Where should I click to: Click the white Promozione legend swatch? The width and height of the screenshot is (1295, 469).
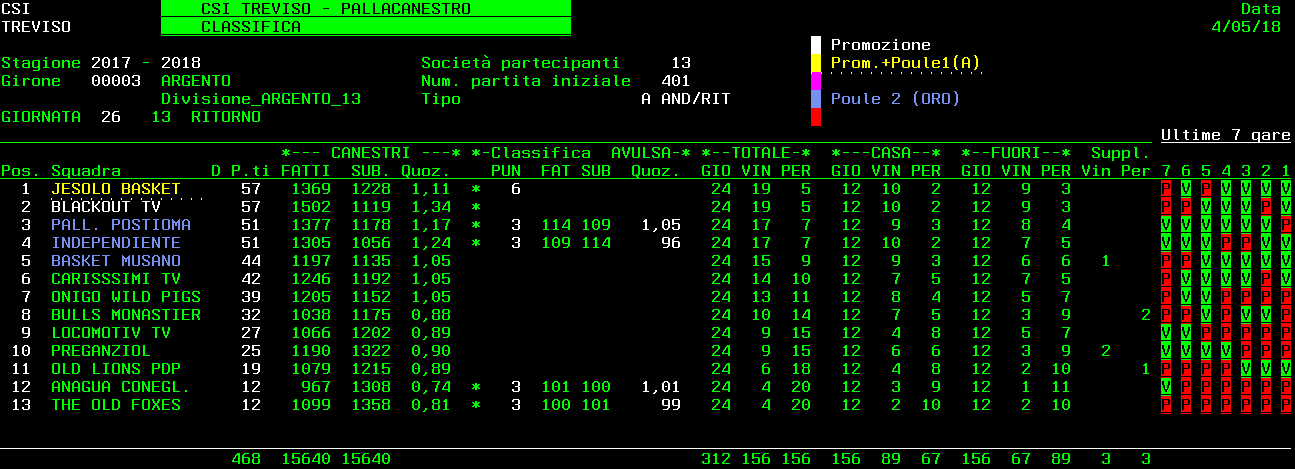pyautogui.click(x=816, y=45)
